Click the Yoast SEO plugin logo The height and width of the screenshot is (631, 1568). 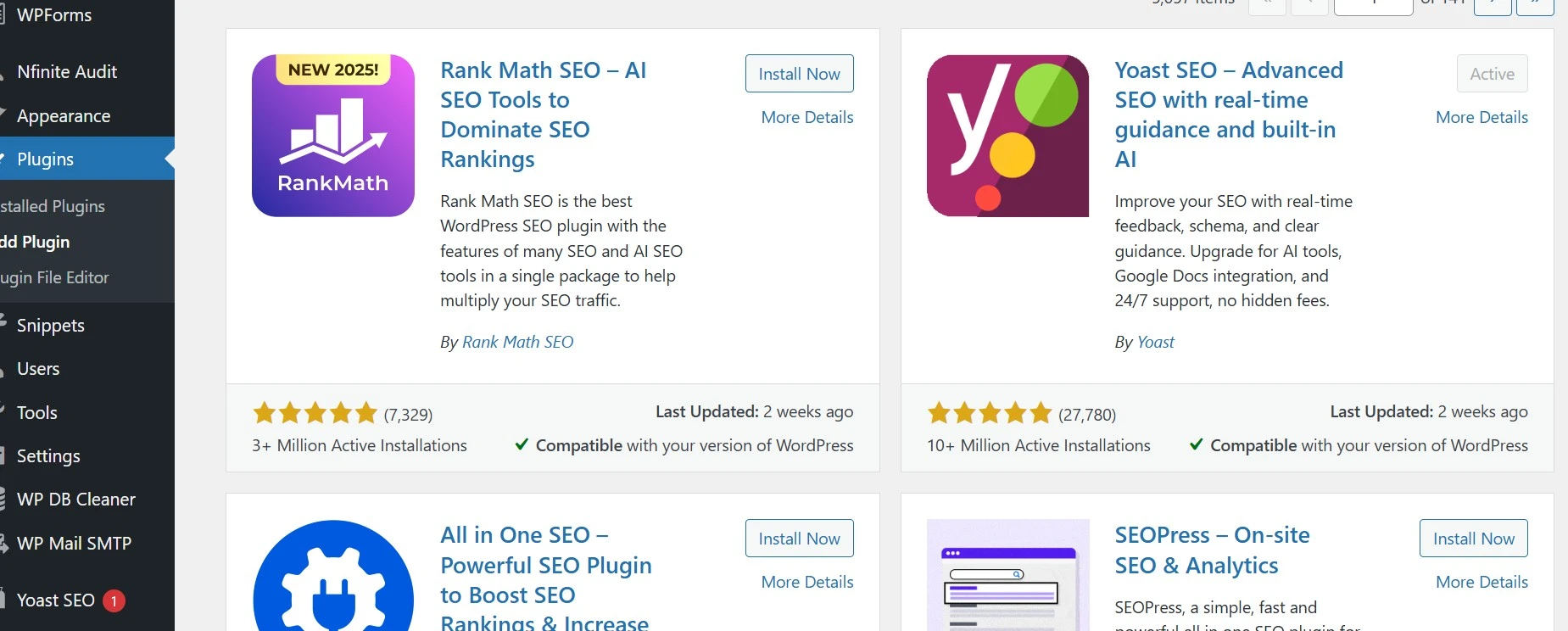[1007, 136]
